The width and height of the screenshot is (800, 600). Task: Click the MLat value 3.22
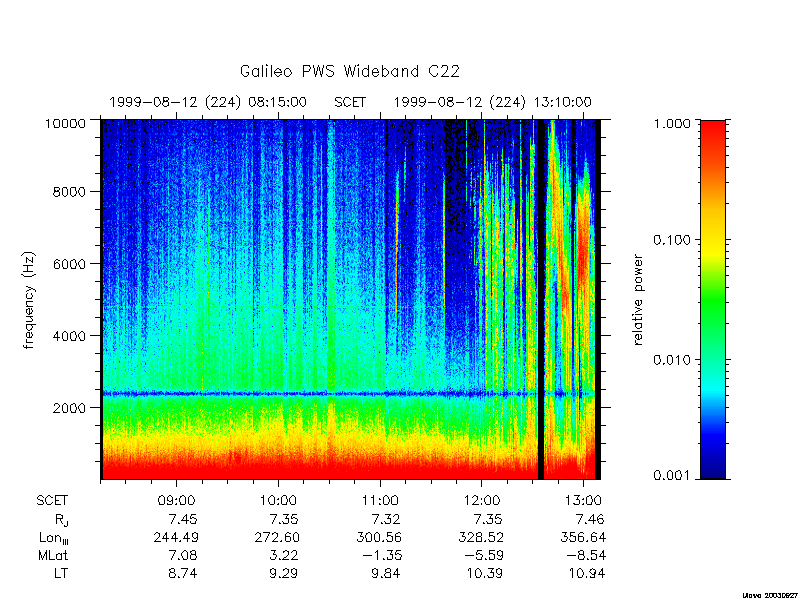(x=284, y=555)
